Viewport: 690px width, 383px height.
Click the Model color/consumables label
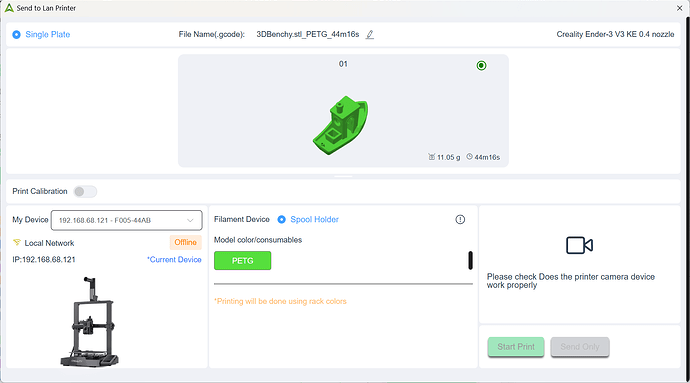click(258, 240)
